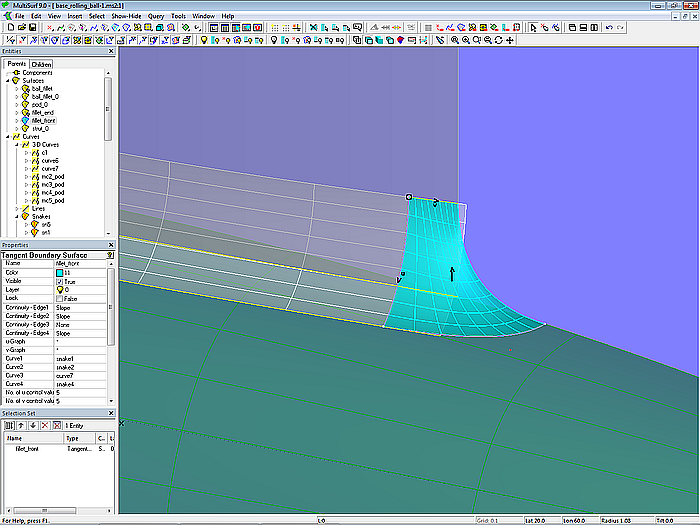Screen dimensions: 700x525
Task: Select fillet_end in the Surfaces tree
Action: tap(44, 112)
